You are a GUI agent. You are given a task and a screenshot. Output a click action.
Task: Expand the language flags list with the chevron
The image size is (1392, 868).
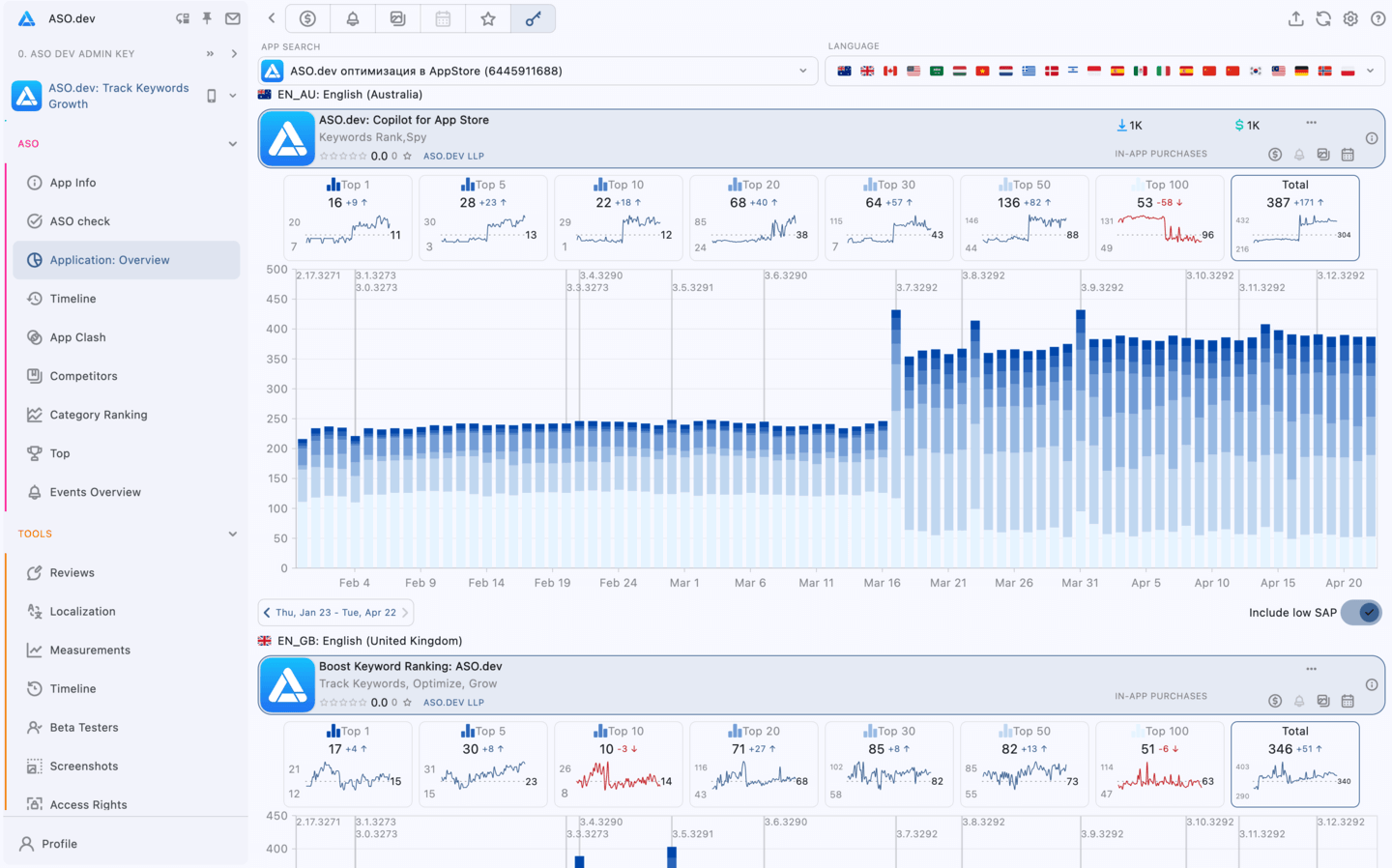coord(1371,70)
